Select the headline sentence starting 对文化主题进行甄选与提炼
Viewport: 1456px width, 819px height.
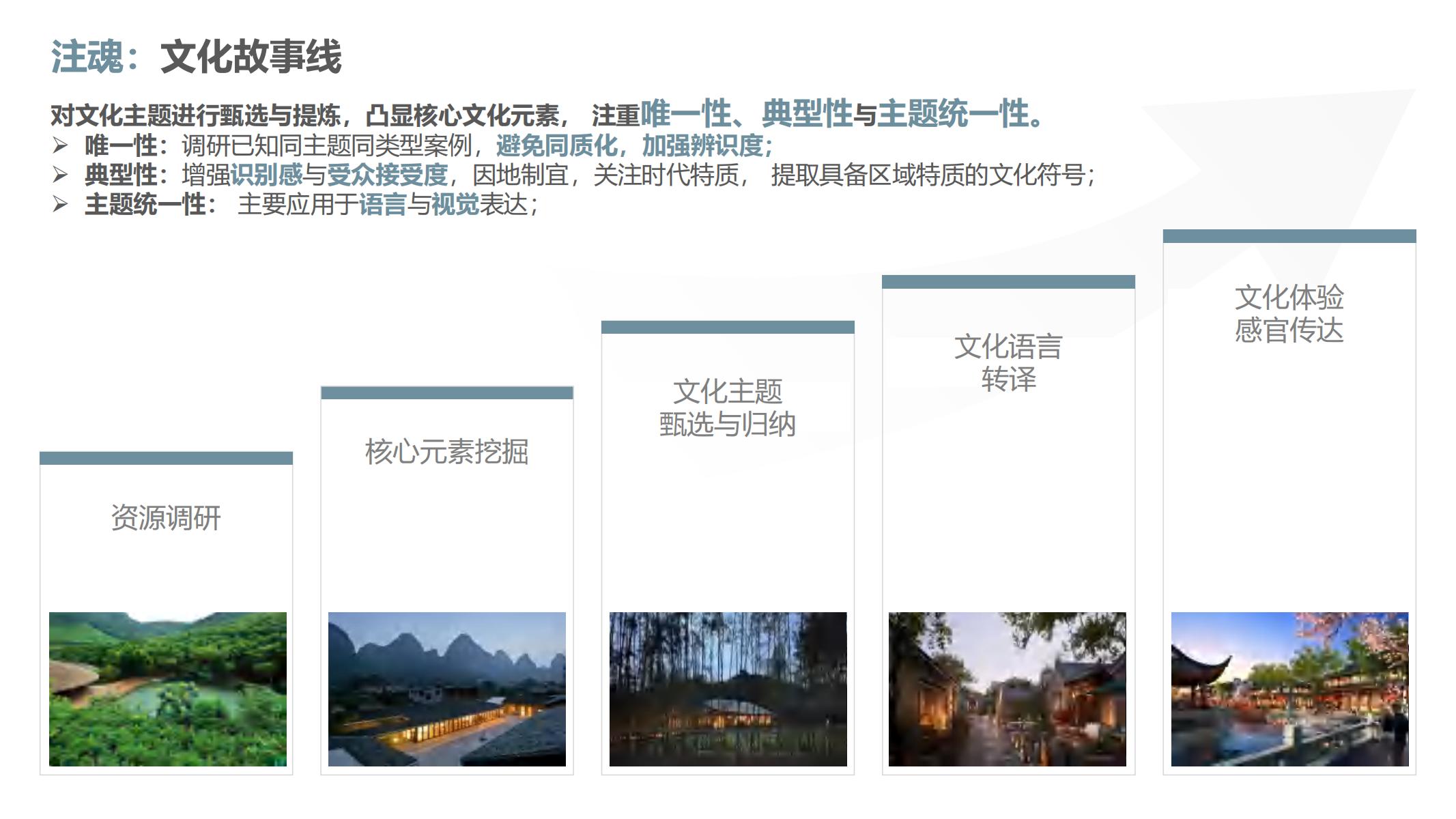click(548, 113)
